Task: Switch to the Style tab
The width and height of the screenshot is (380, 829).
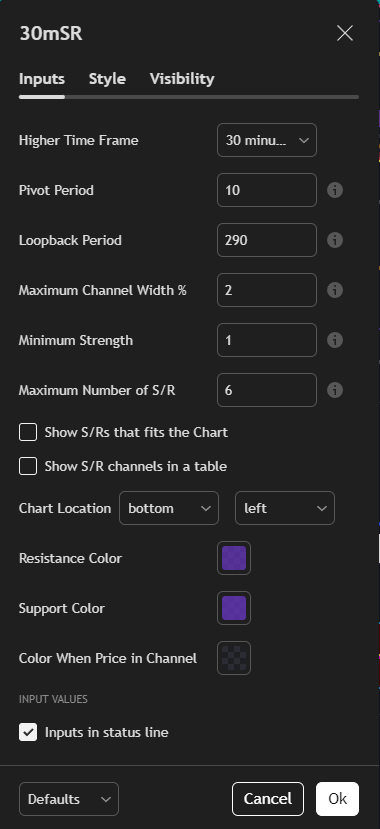Action: 107,79
